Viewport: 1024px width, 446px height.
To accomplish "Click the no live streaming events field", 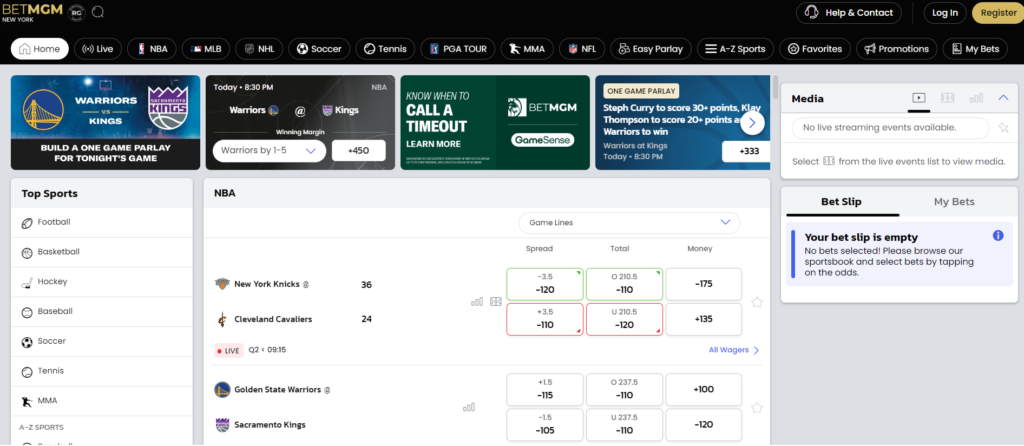I will point(891,128).
